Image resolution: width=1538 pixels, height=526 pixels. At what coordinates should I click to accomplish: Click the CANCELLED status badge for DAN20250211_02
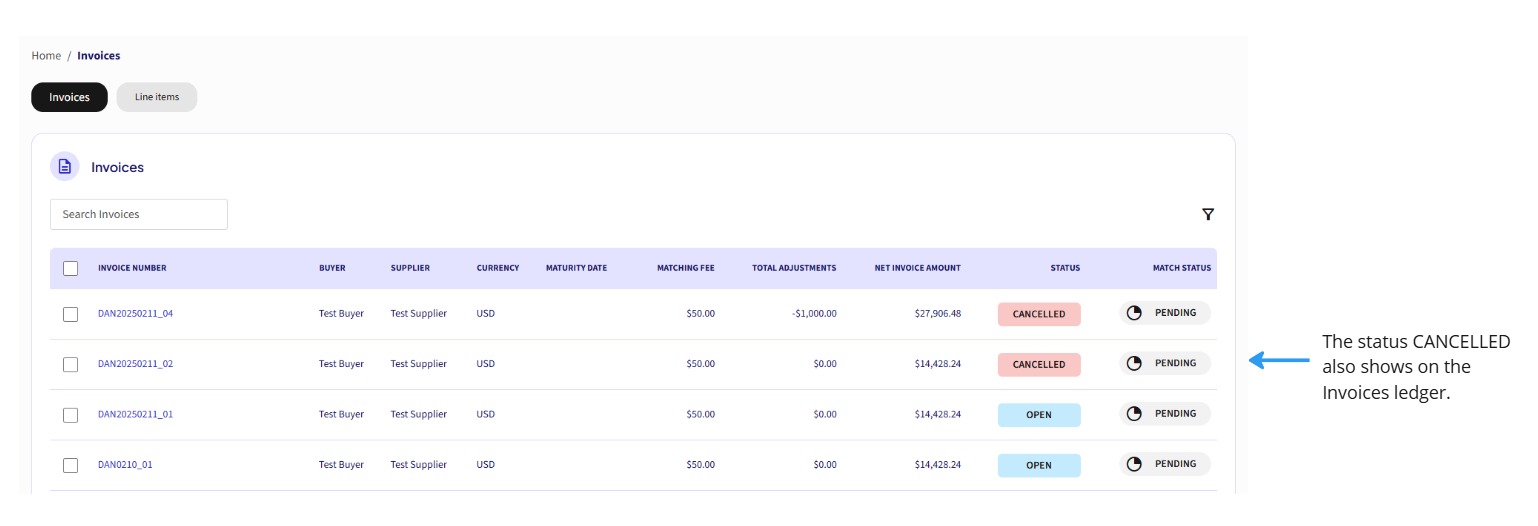click(1039, 364)
